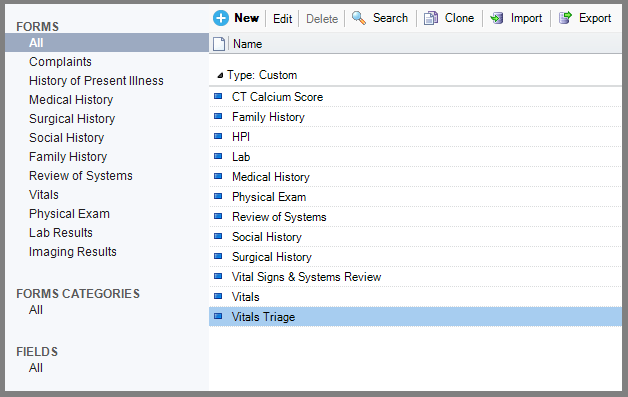The image size is (628, 397).
Task: Select the Family History form row
Action: click(416, 117)
